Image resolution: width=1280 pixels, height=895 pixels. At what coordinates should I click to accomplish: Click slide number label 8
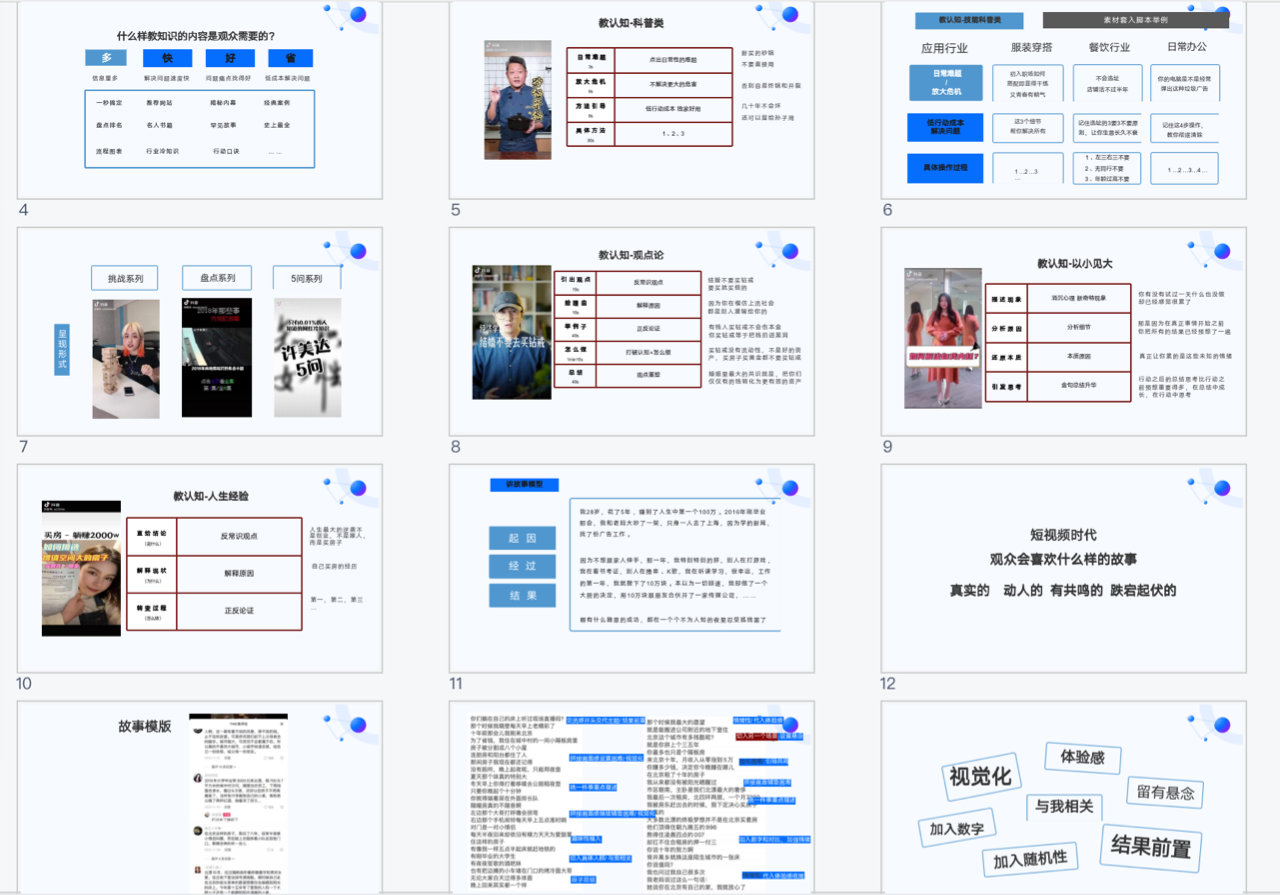455,447
